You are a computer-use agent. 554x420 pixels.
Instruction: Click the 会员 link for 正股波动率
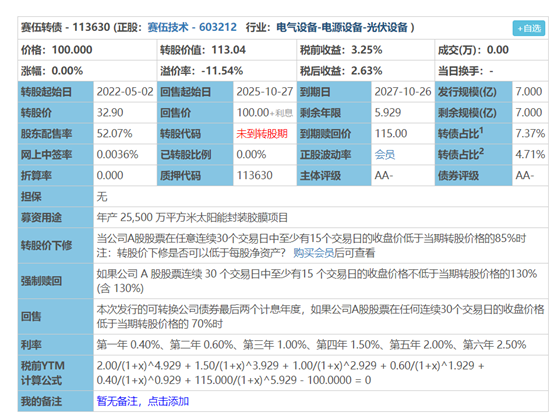point(384,154)
